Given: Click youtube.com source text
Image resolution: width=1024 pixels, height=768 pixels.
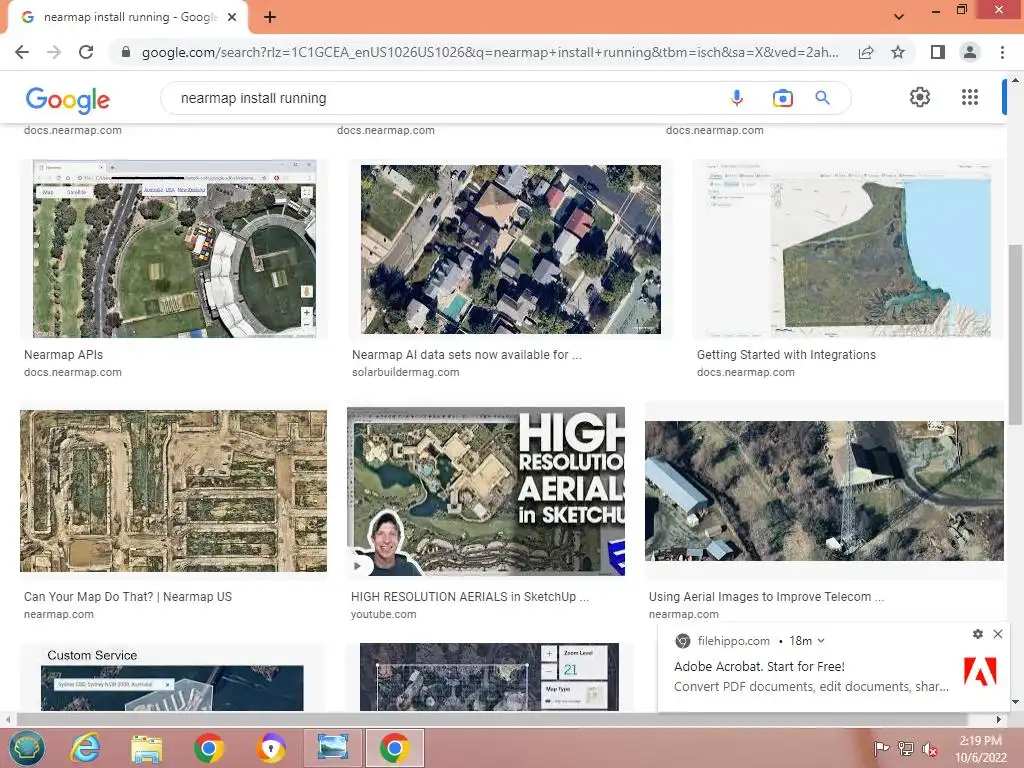Looking at the screenshot, I should tap(383, 614).
